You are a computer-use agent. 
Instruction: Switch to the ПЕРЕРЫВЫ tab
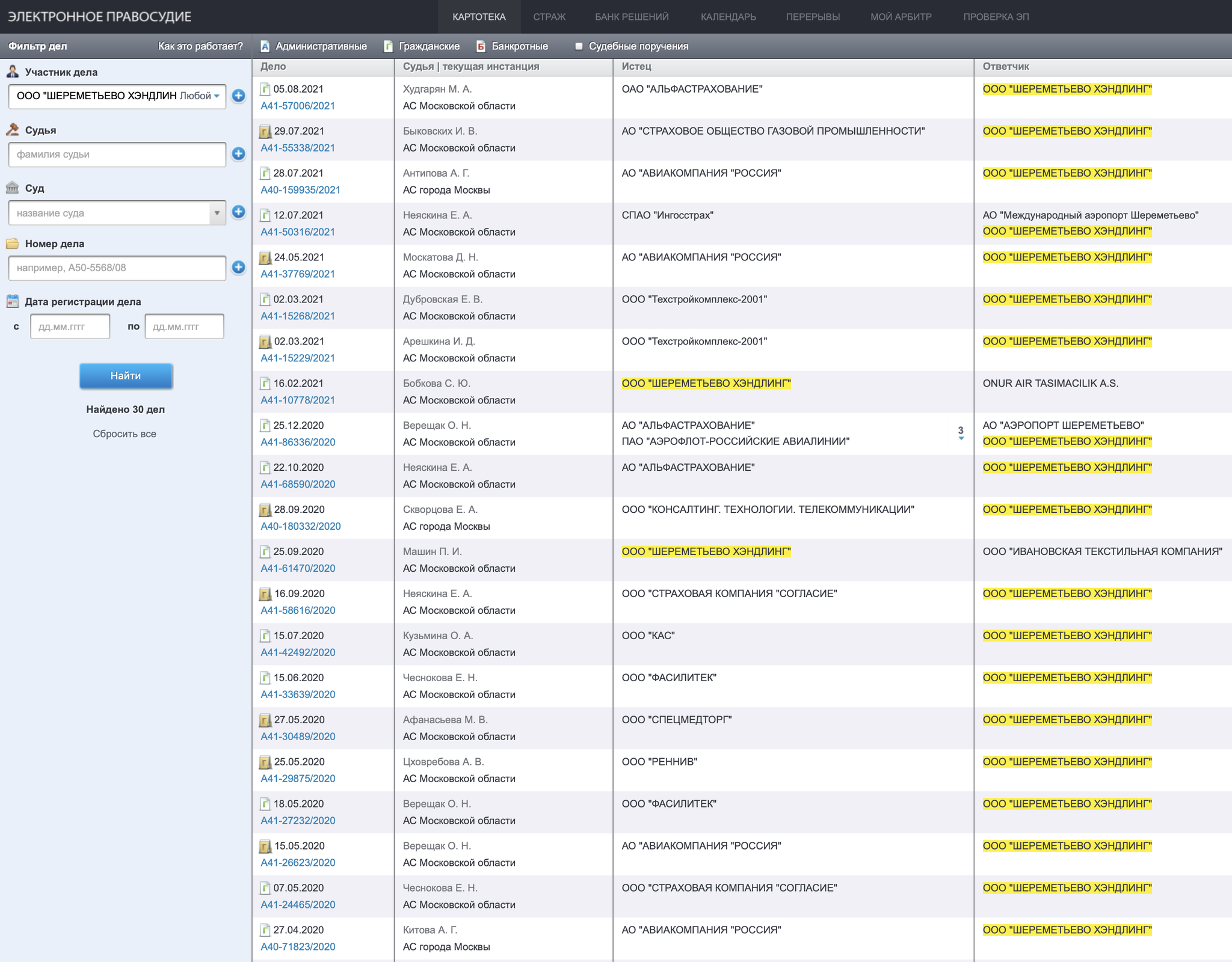click(813, 17)
